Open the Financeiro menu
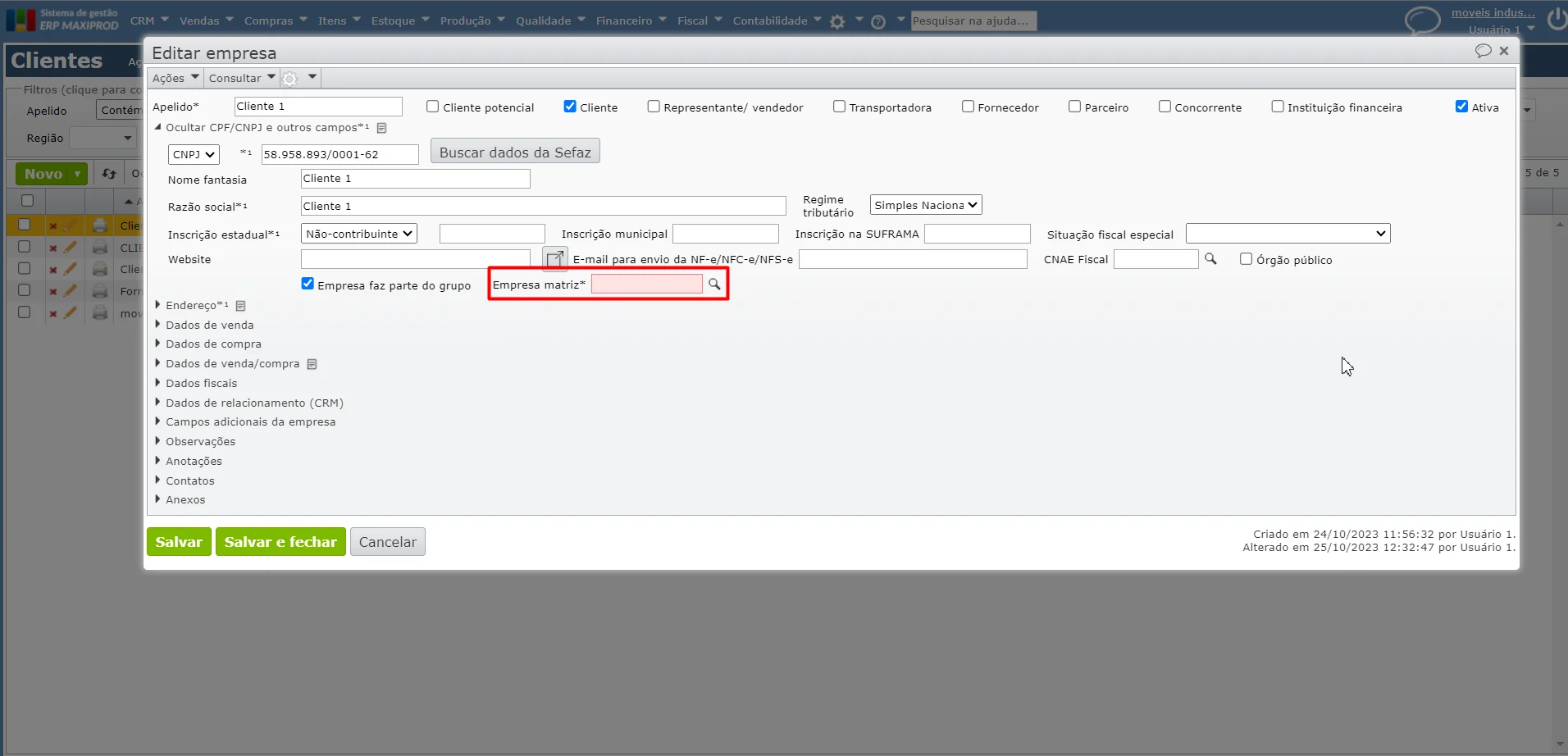Viewport: 1568px width, 756px height. point(631,20)
